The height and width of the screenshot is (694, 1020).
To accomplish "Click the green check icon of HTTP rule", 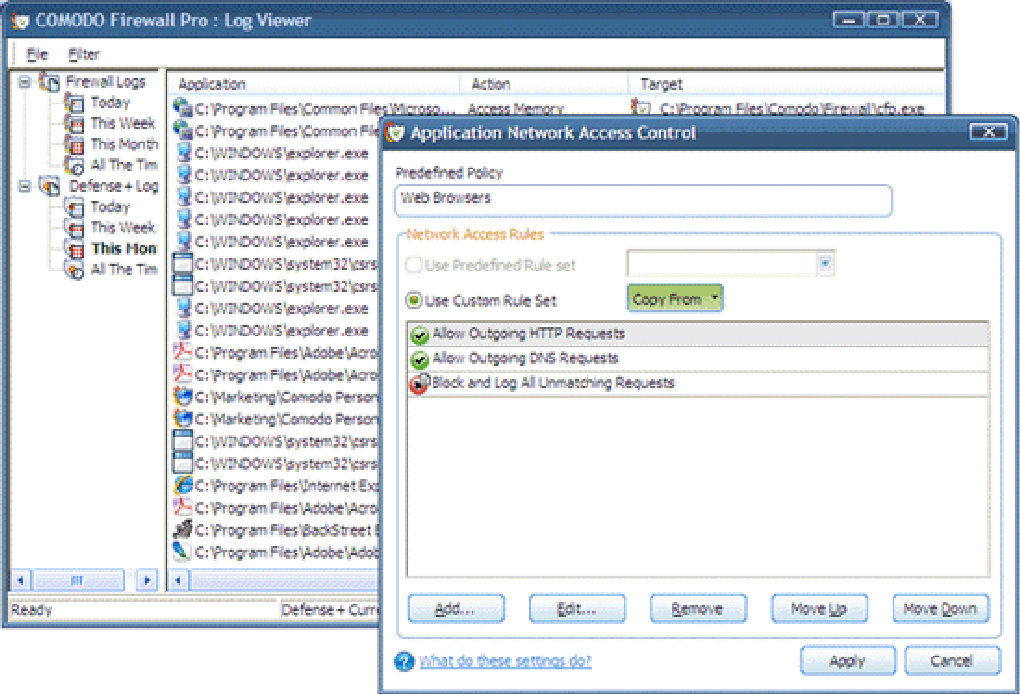I will click(420, 335).
